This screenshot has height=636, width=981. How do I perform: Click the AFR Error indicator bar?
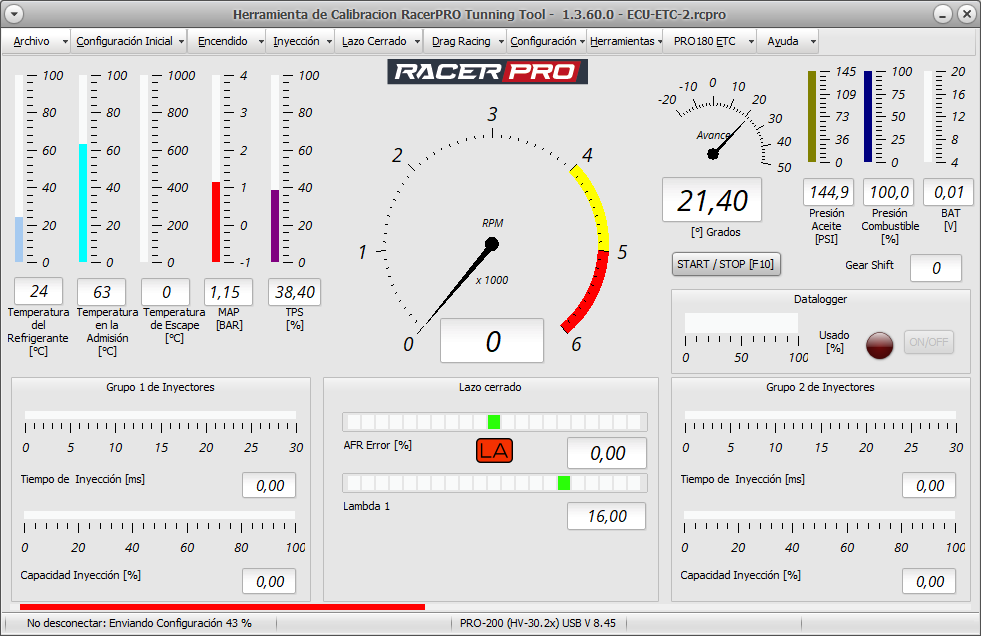494,421
